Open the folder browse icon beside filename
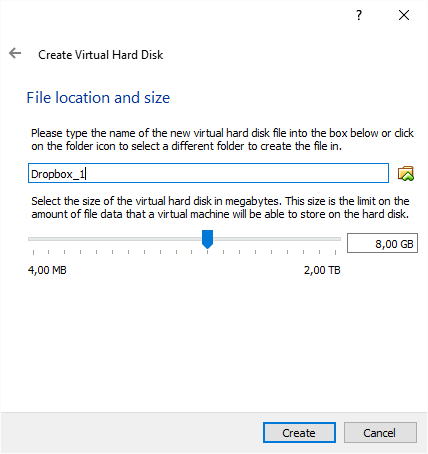The image size is (428, 454). tap(406, 173)
